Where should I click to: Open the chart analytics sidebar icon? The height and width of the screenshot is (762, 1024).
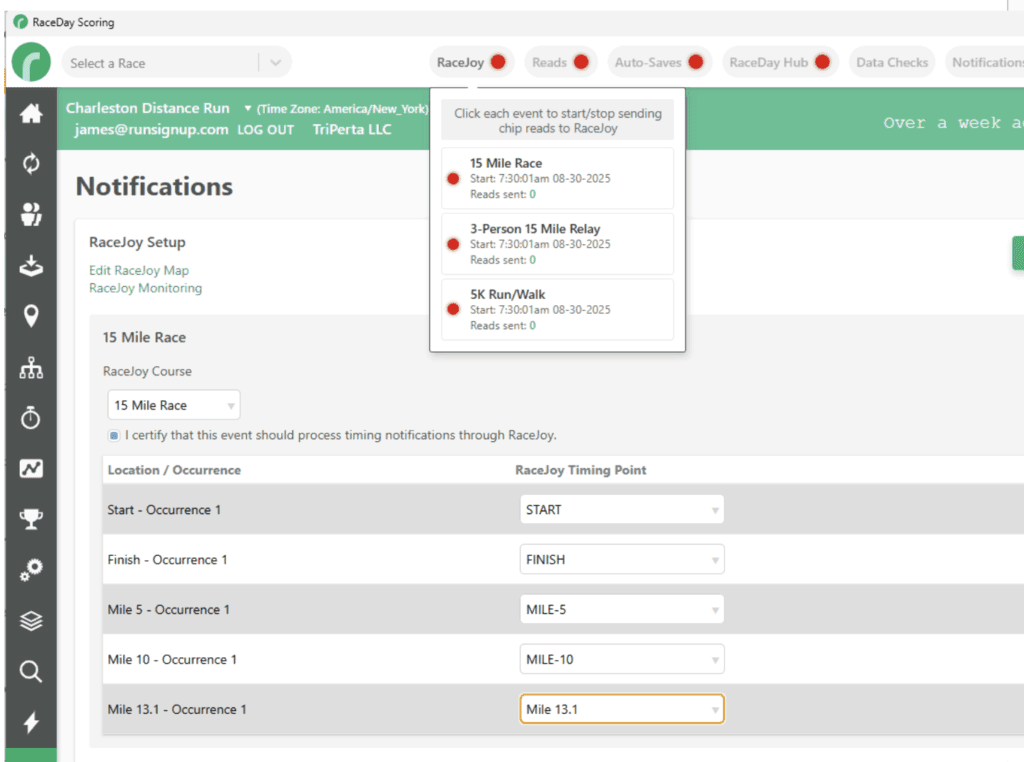[x=31, y=468]
